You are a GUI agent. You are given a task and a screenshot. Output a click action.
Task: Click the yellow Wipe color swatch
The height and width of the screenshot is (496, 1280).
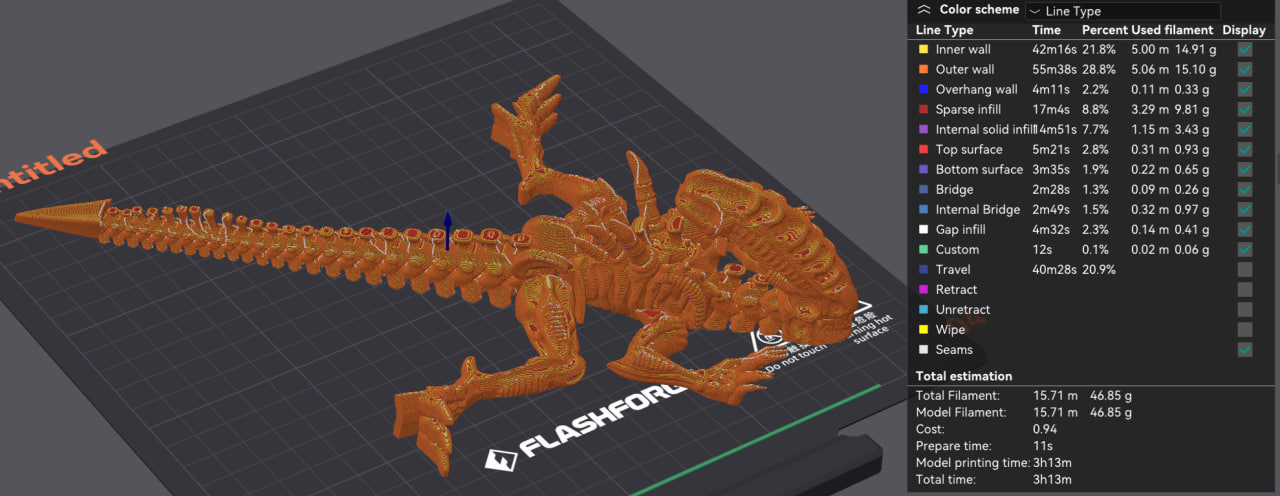click(x=922, y=329)
